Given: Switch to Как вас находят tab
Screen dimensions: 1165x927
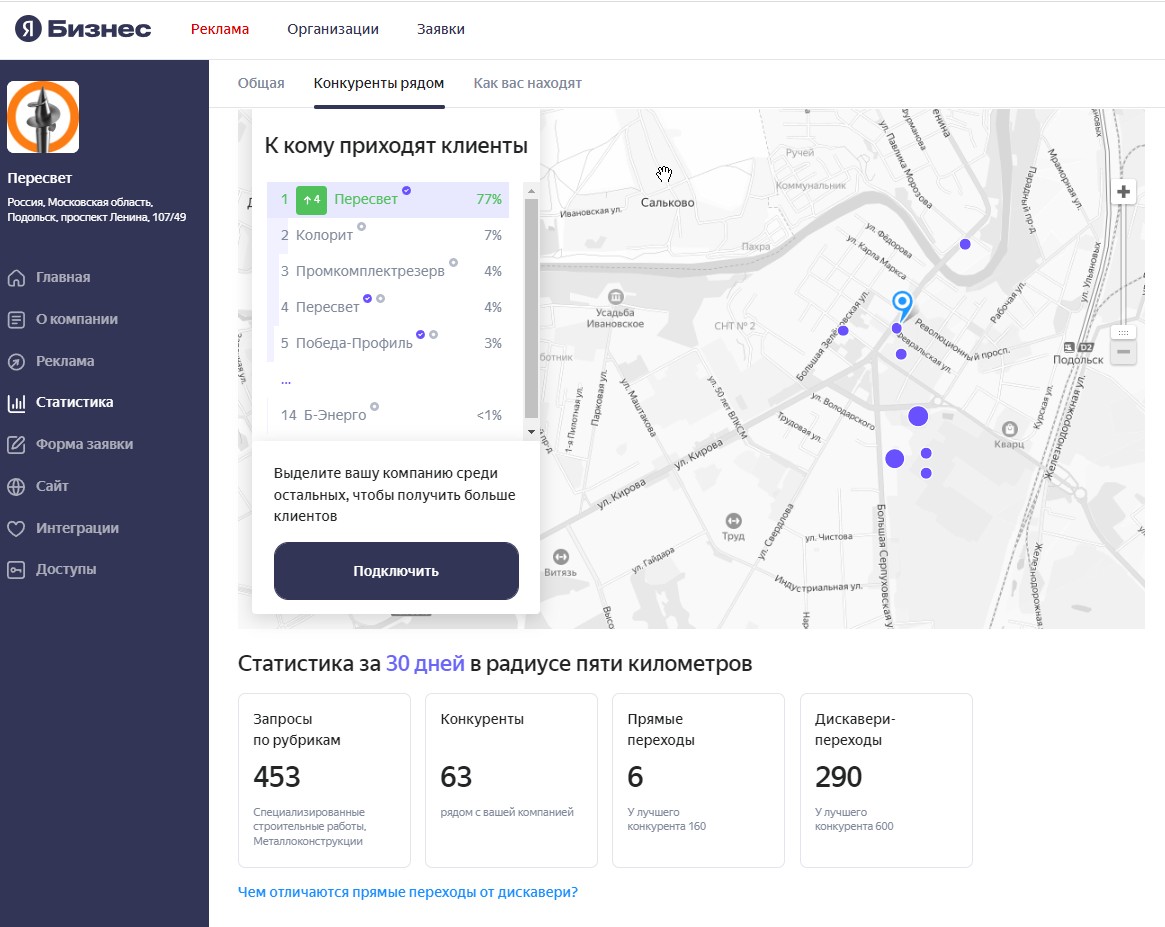Looking at the screenshot, I should [527, 84].
